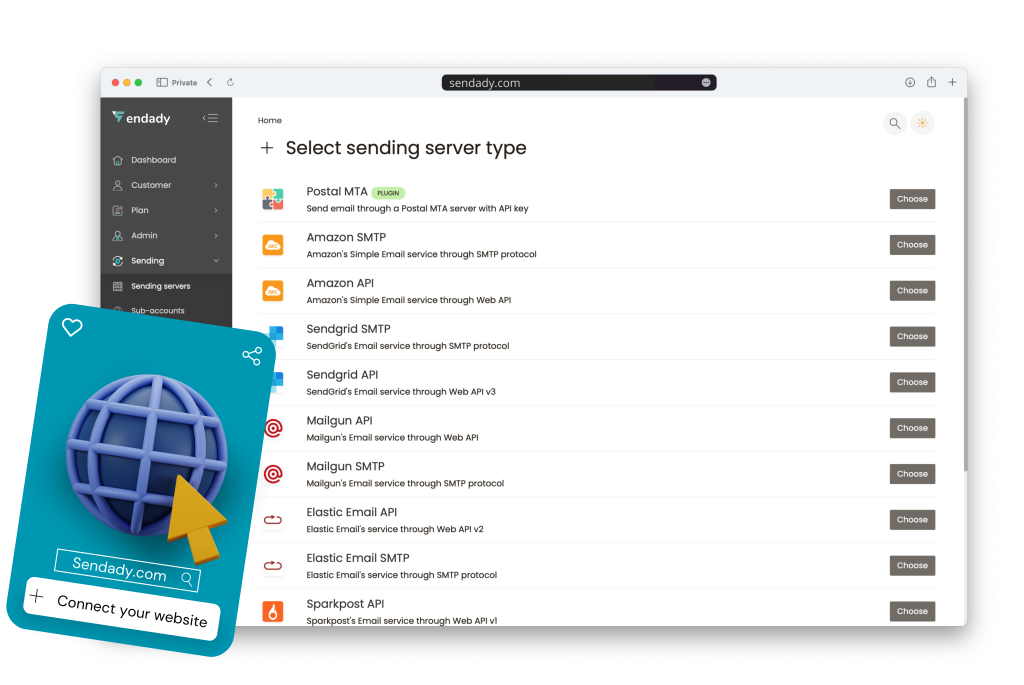1024x685 pixels.
Task: Open the search magnifier icon
Action: (x=895, y=123)
